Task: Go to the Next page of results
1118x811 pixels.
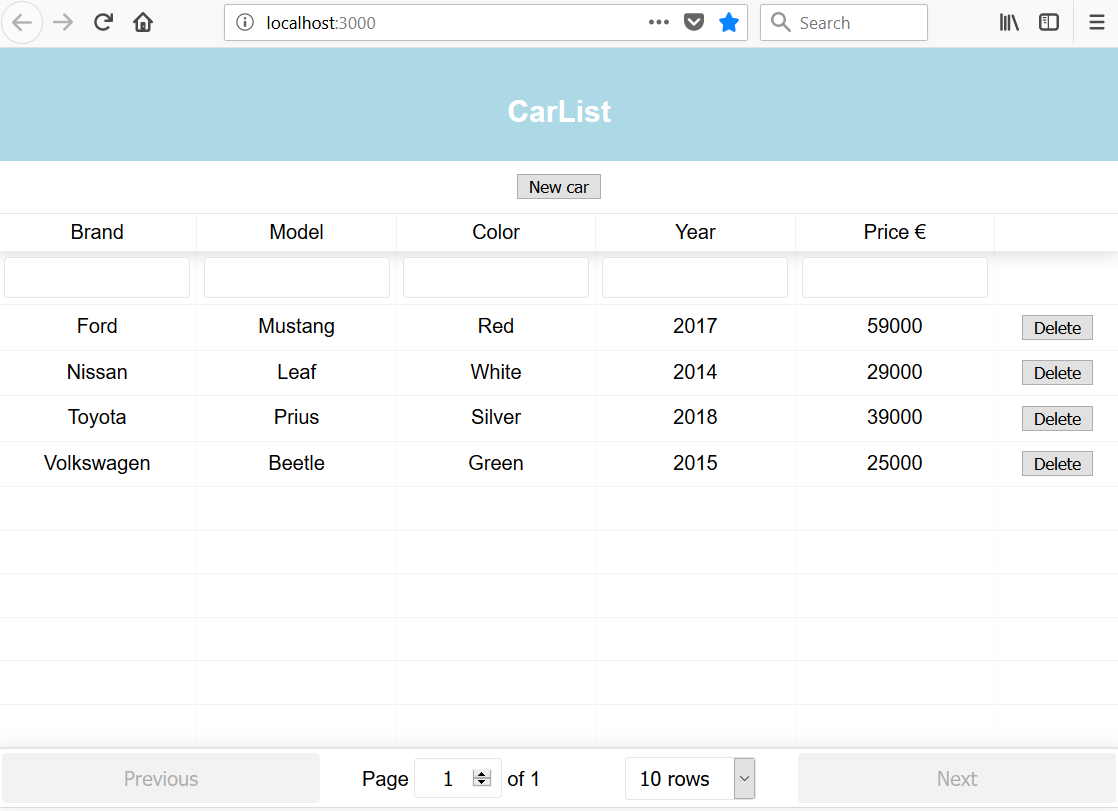Action: (x=957, y=778)
